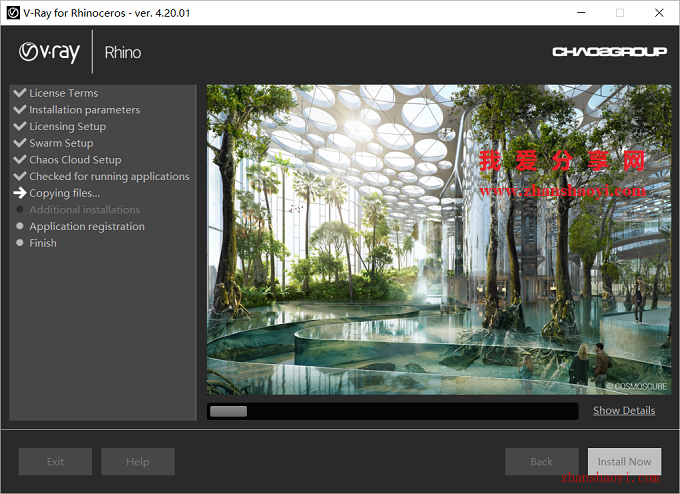This screenshot has height=494, width=680.
Task: Select the Installation parameters step
Action: point(85,110)
